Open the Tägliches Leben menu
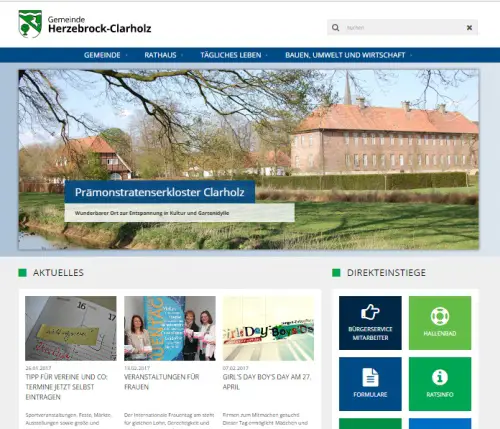 pos(231,55)
